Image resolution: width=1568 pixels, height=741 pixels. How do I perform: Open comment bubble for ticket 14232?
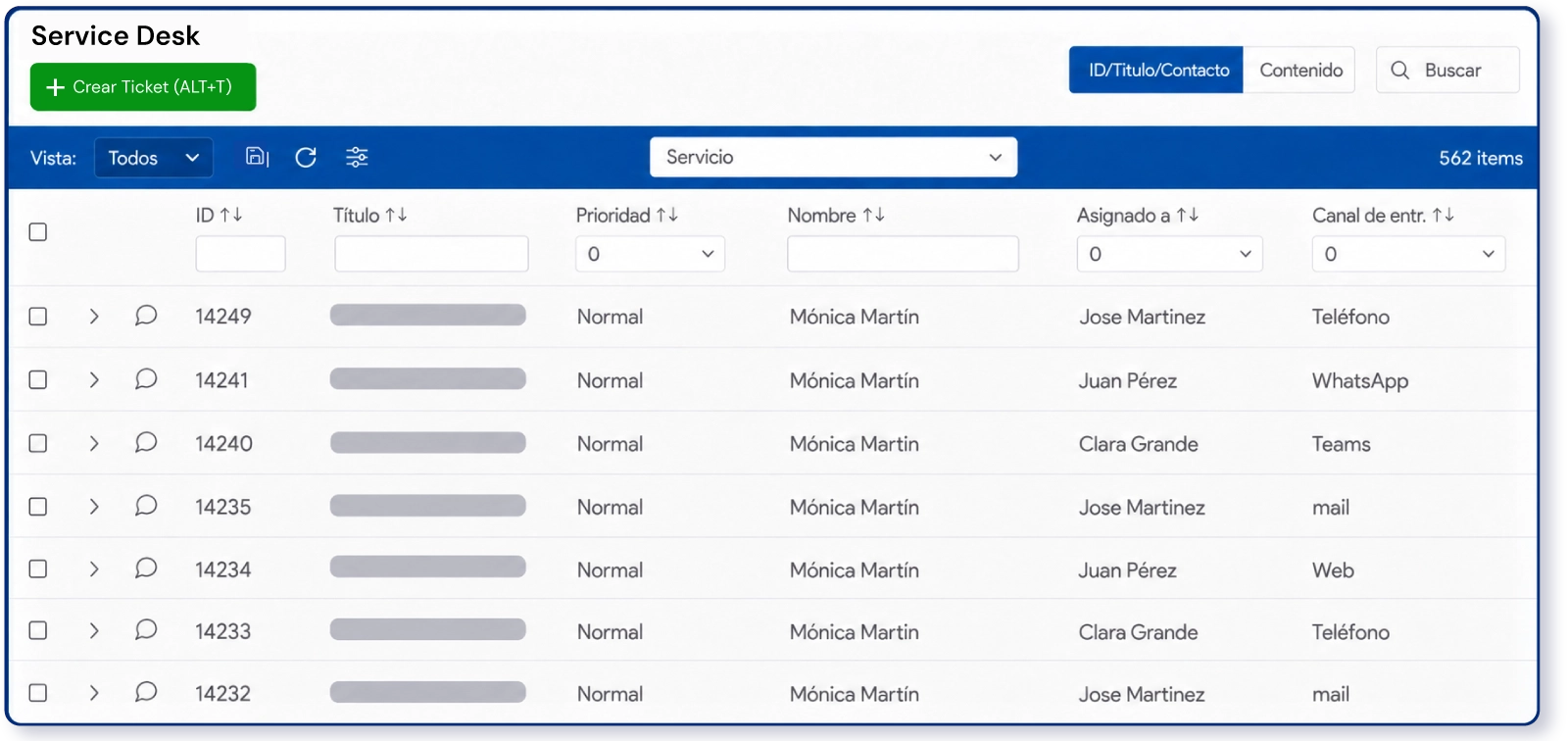146,692
